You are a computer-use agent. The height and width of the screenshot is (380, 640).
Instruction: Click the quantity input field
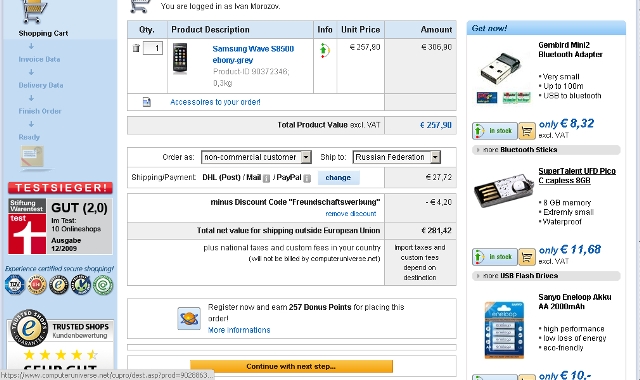click(153, 48)
